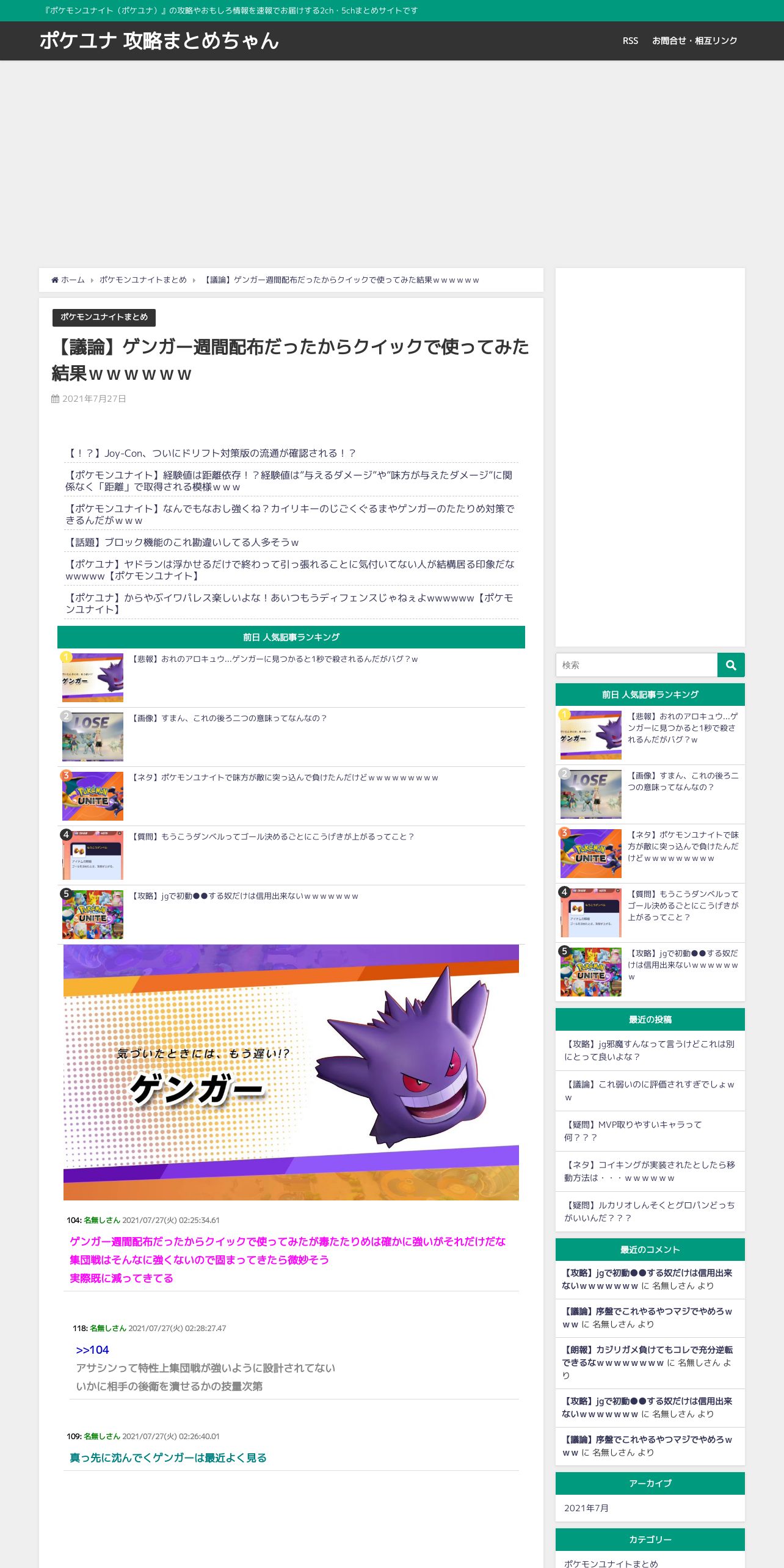Open Joy-Con ドリフト対策版 article link
This screenshot has height=1568, width=784.
211,453
